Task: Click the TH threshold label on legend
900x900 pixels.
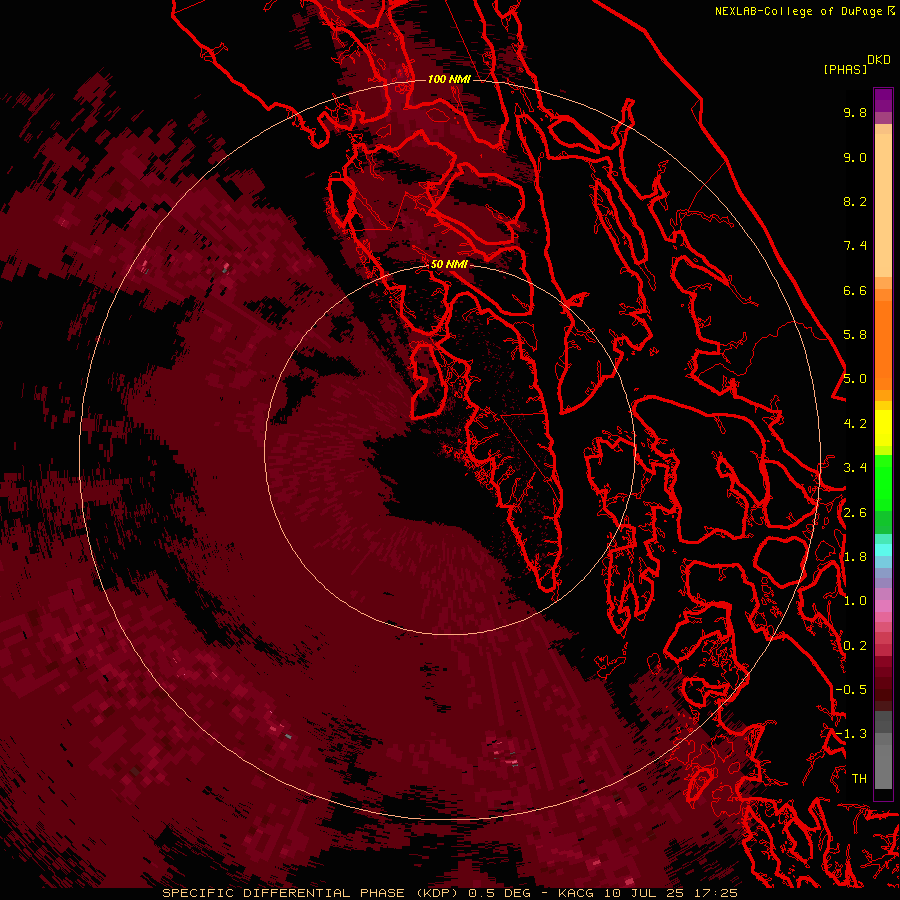Action: click(859, 779)
